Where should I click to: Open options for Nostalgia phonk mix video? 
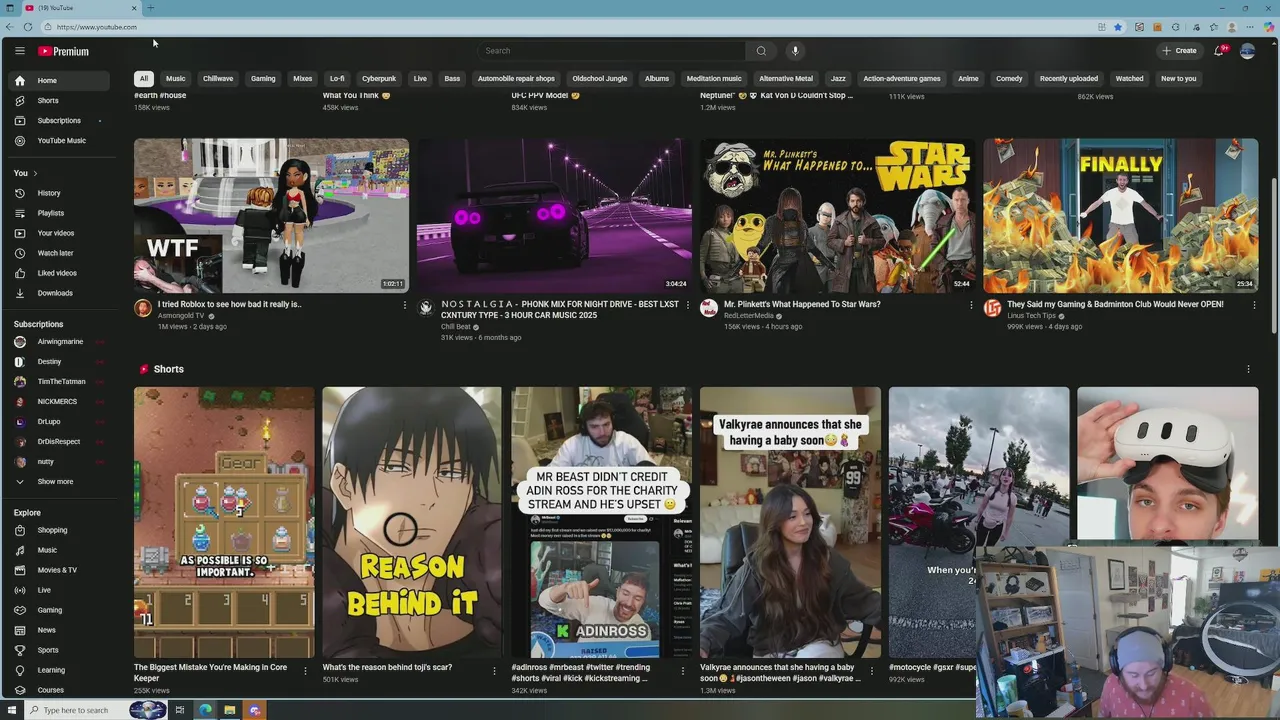click(688, 305)
